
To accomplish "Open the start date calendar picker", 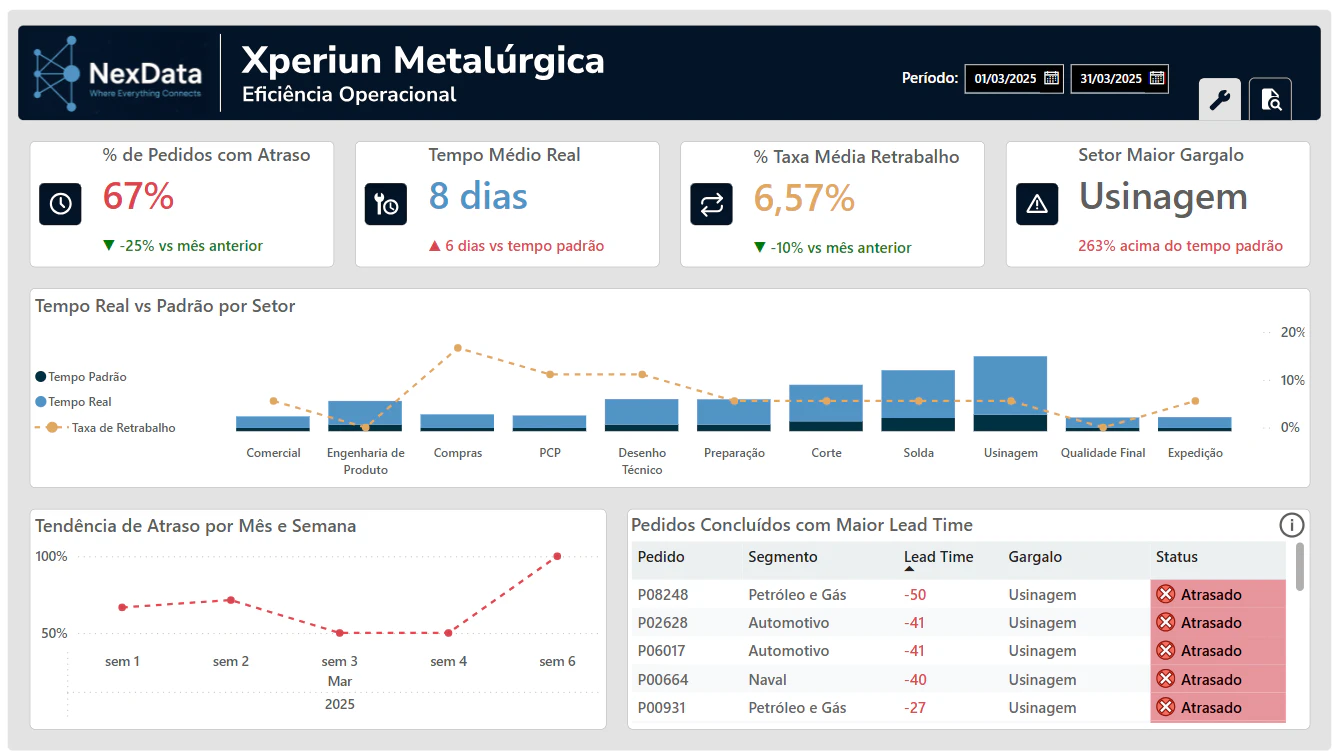I will click(1051, 78).
